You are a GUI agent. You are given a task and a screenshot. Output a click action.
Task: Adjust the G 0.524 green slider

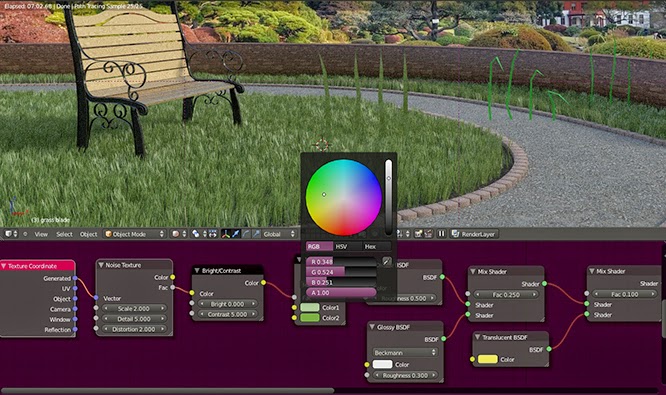coord(341,272)
